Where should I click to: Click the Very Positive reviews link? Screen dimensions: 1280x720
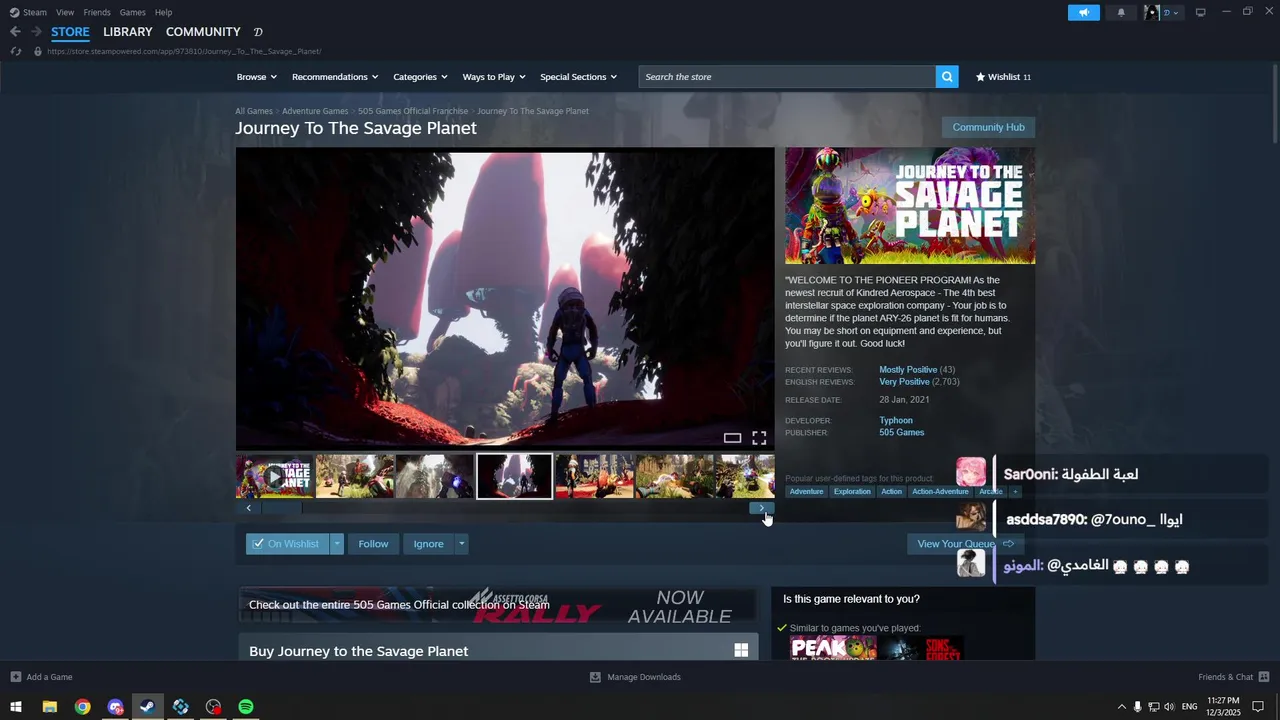point(904,382)
